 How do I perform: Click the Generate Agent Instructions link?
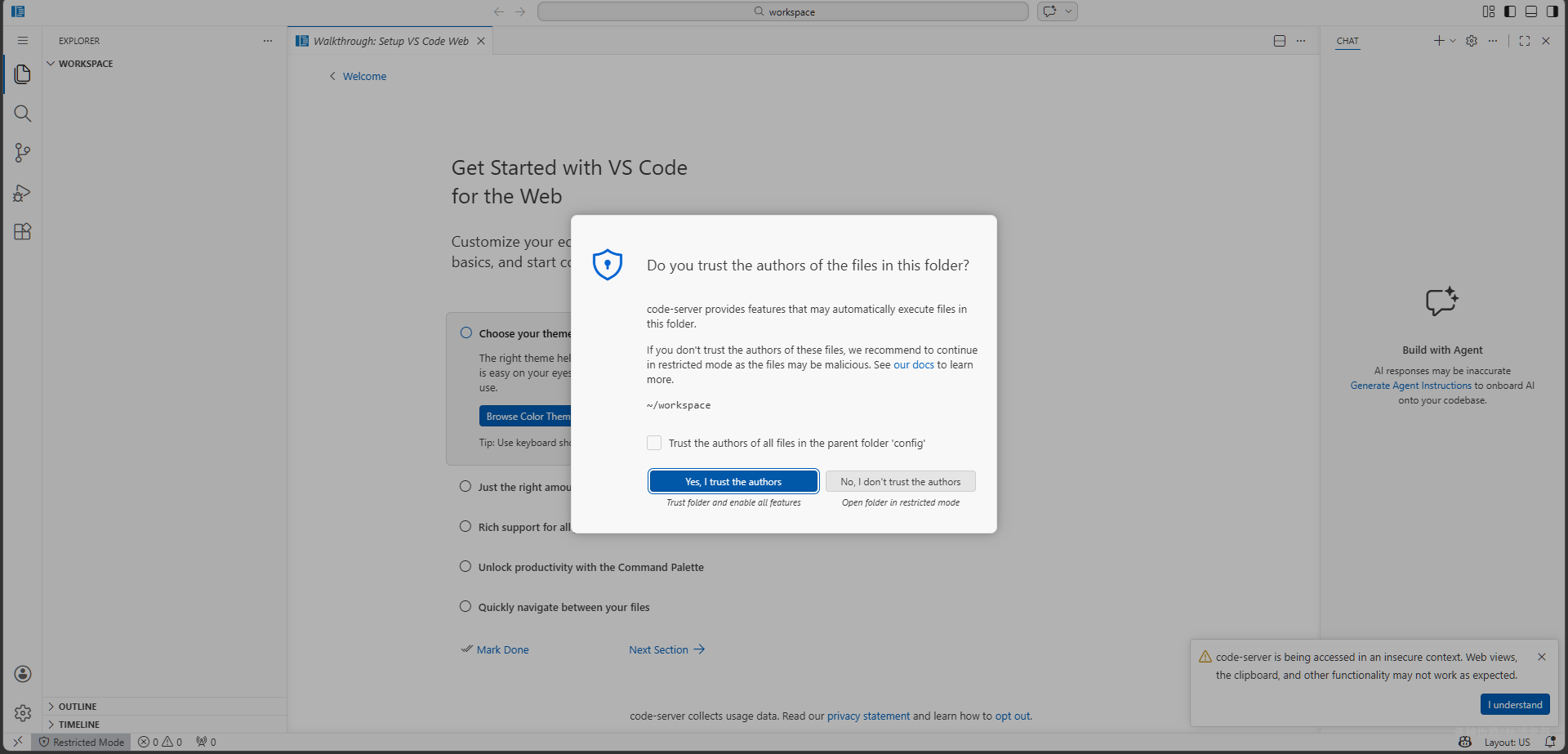tap(1410, 386)
